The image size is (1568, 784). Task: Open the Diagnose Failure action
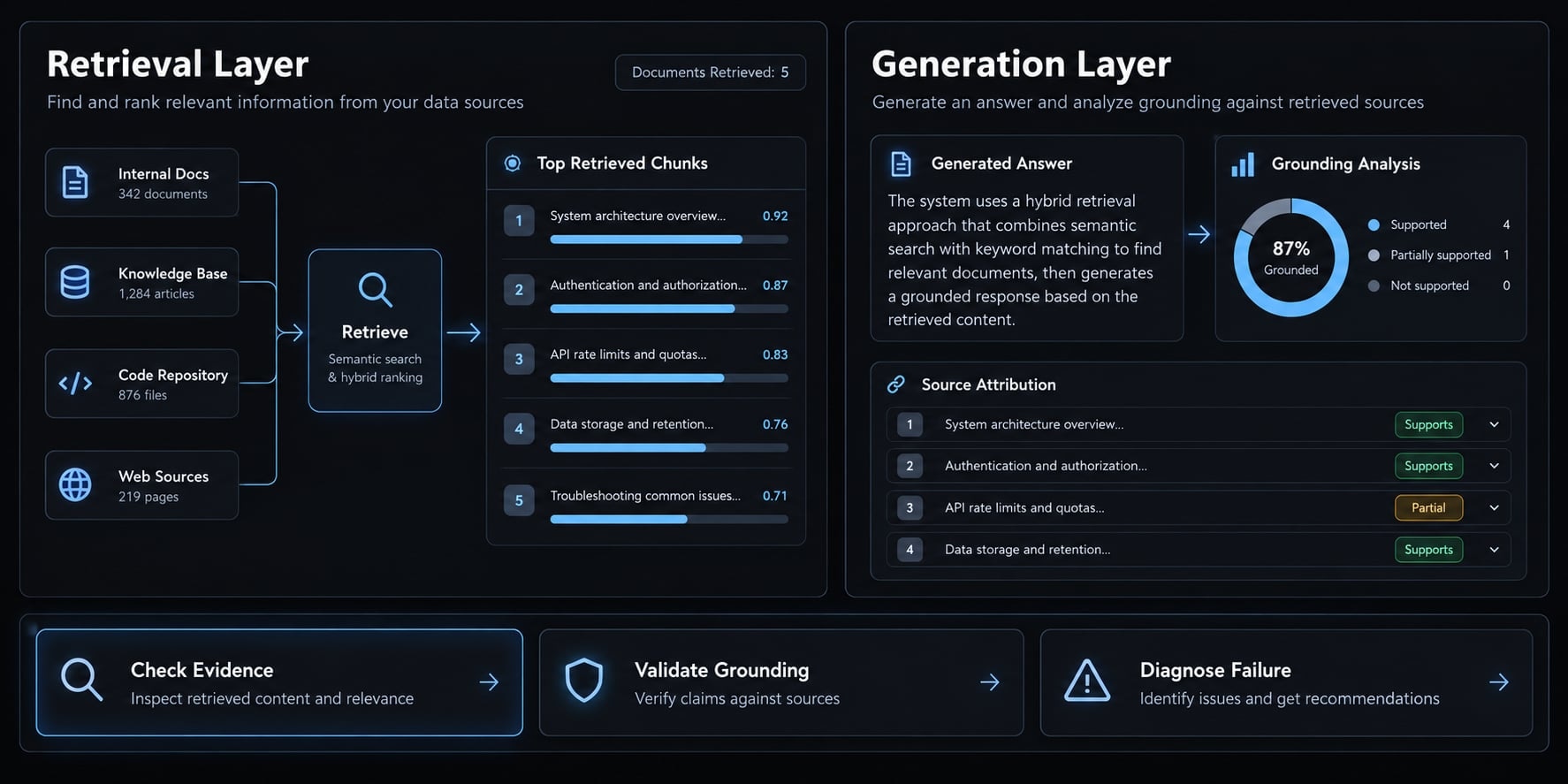(1286, 682)
